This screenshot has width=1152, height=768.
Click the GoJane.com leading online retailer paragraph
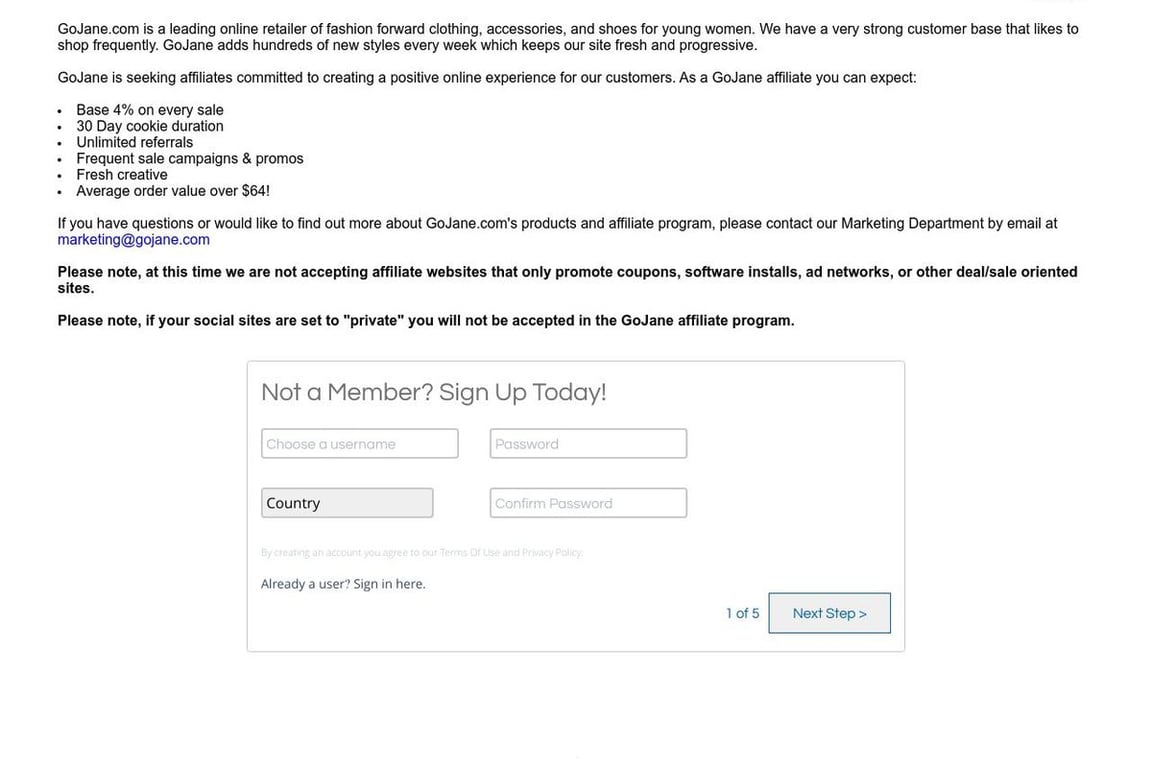coord(567,37)
